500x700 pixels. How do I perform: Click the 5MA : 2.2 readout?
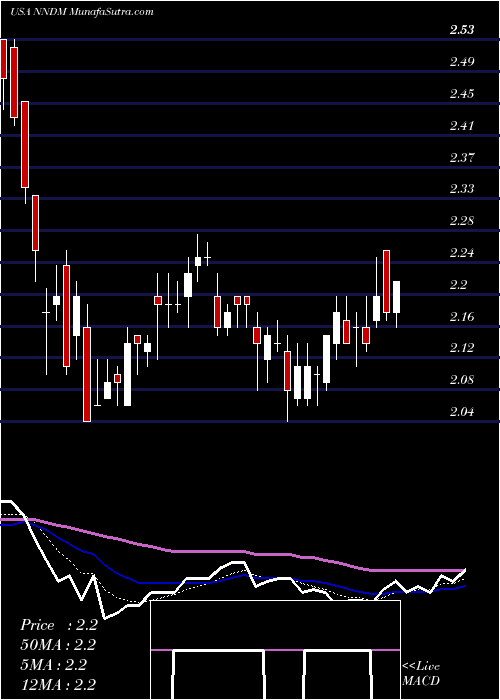(x=54, y=665)
